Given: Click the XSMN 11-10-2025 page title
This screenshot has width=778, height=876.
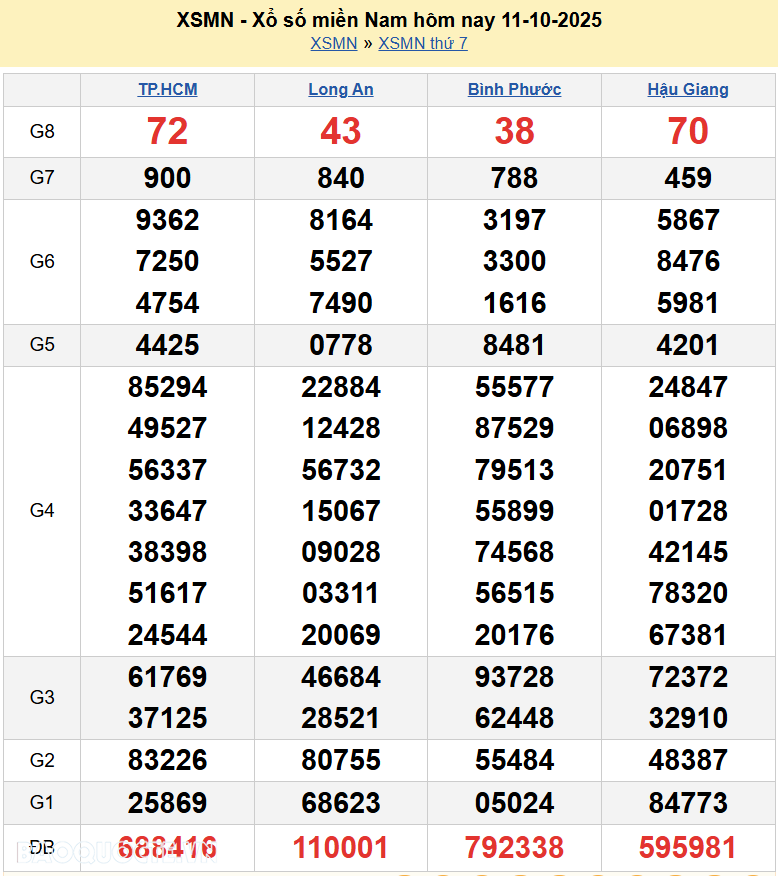Looking at the screenshot, I should (389, 20).
